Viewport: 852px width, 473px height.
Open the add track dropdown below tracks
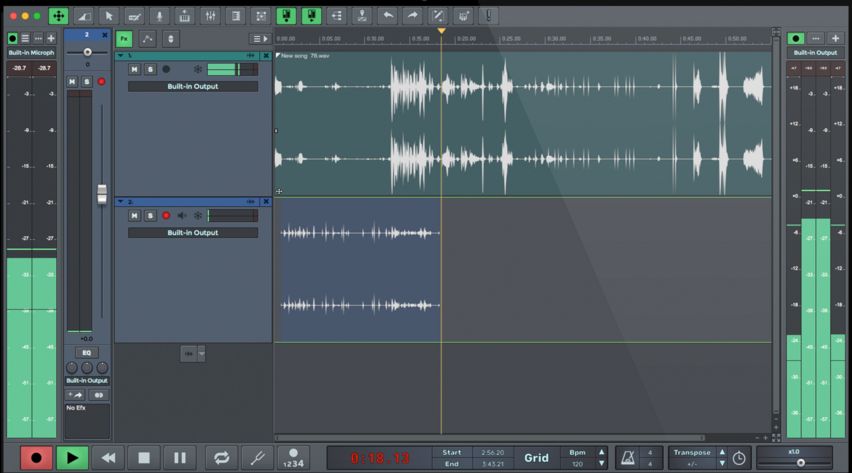coord(202,354)
